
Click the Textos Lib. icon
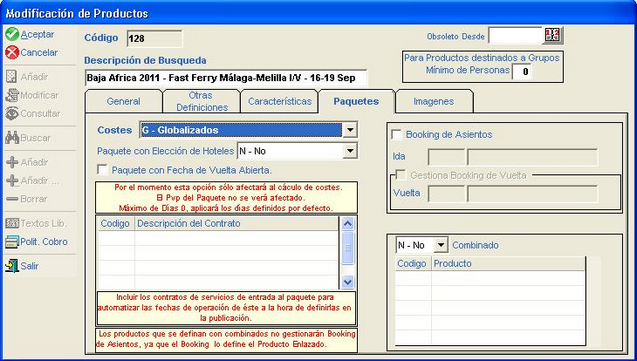click(x=12, y=223)
